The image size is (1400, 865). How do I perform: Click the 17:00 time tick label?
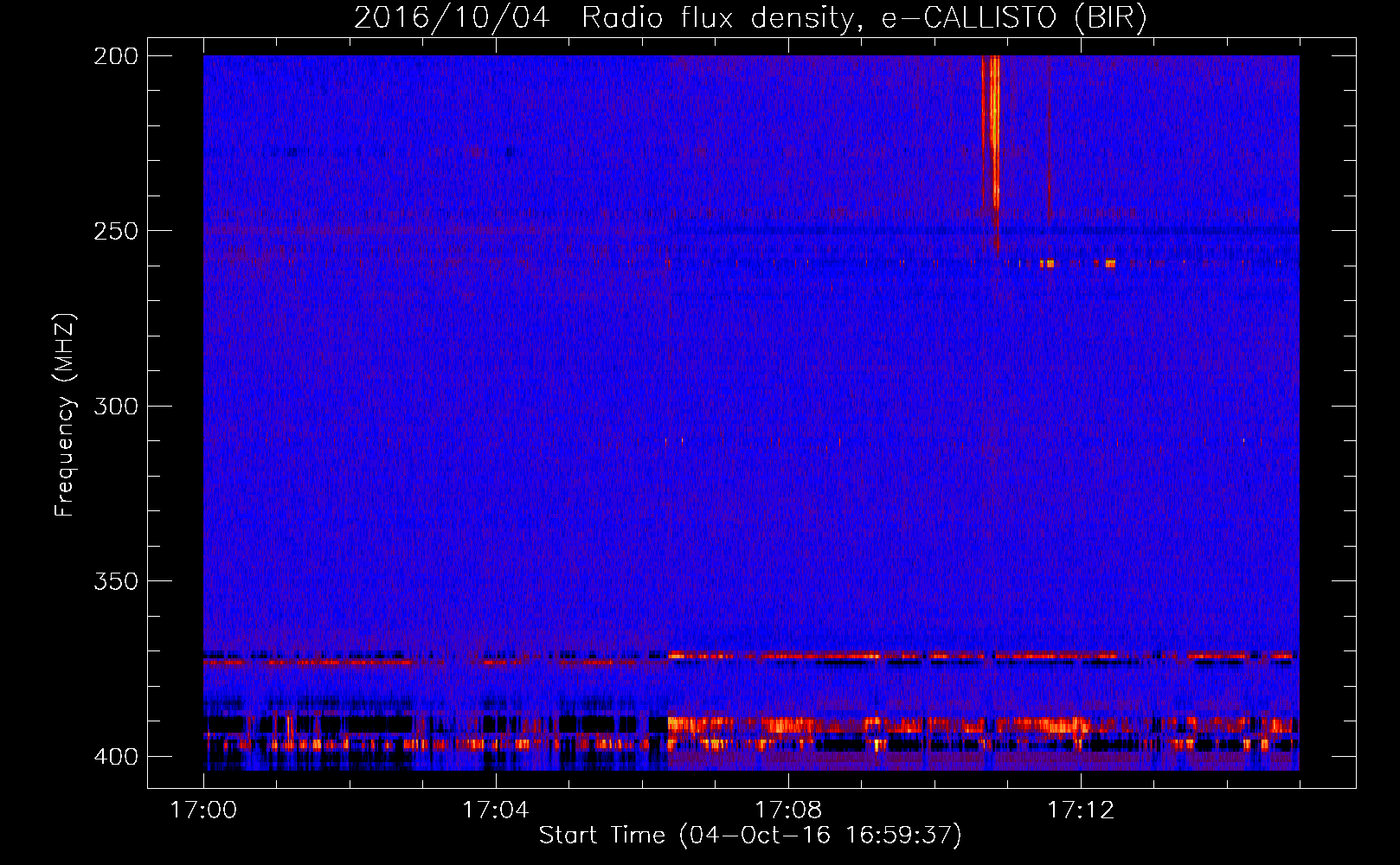(203, 810)
